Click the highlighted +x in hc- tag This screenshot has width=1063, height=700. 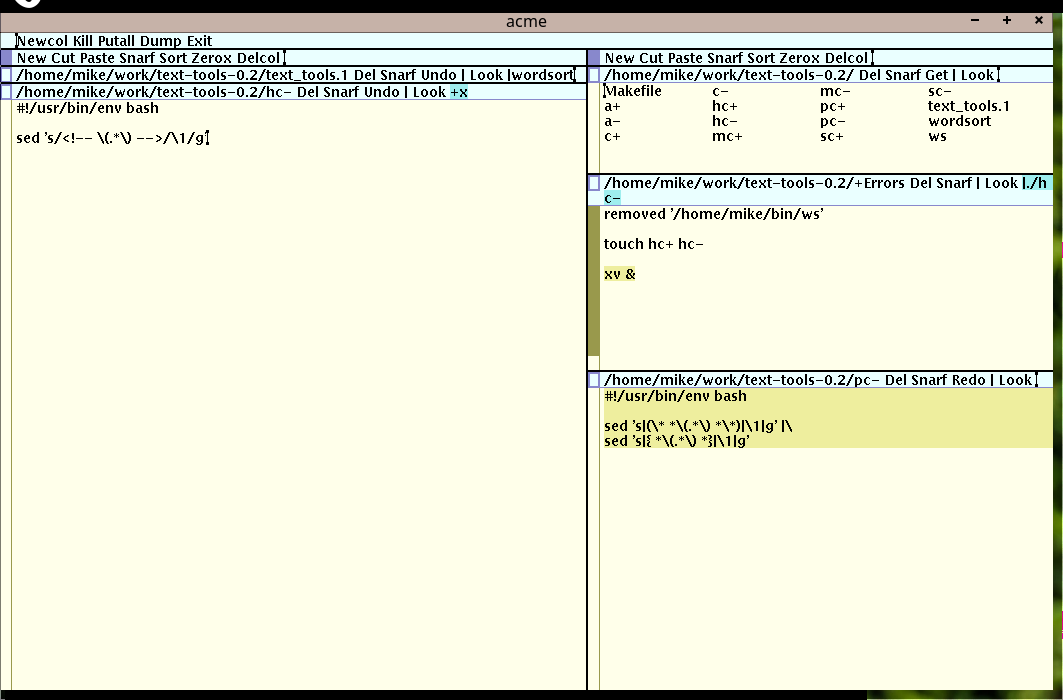[459, 91]
